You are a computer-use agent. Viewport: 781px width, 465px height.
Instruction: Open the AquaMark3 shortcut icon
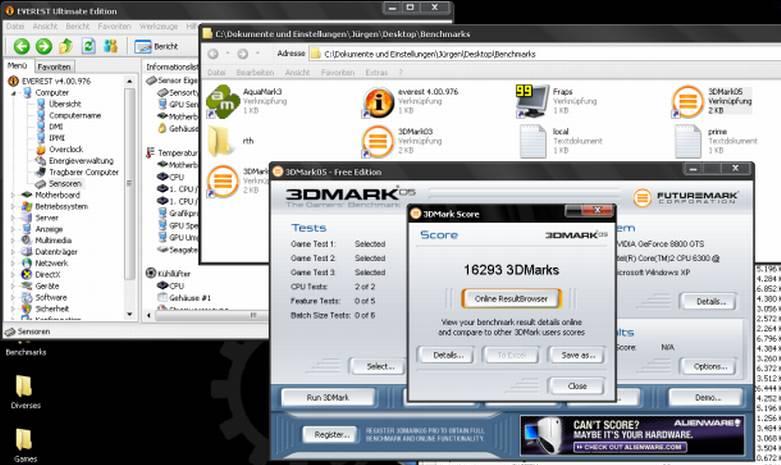(223, 102)
